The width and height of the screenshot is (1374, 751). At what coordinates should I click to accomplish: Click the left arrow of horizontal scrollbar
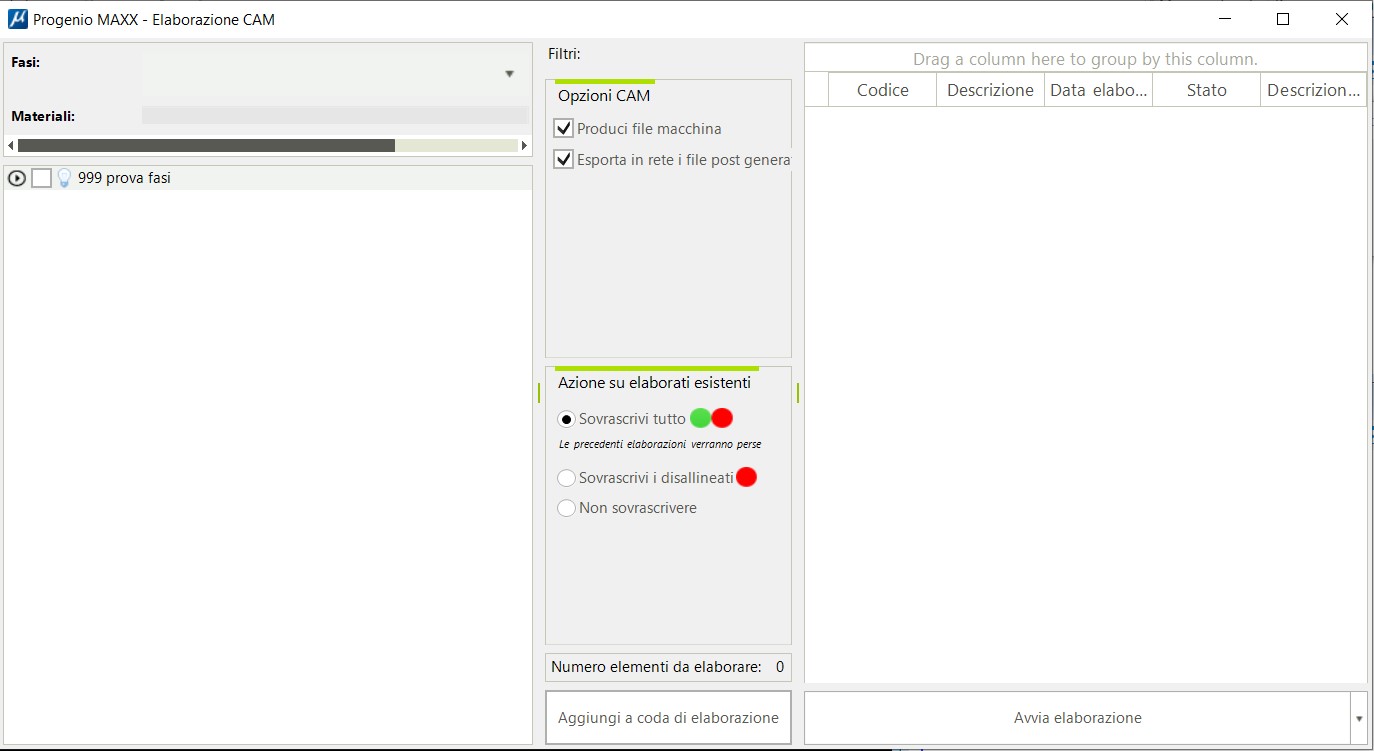coord(11,145)
